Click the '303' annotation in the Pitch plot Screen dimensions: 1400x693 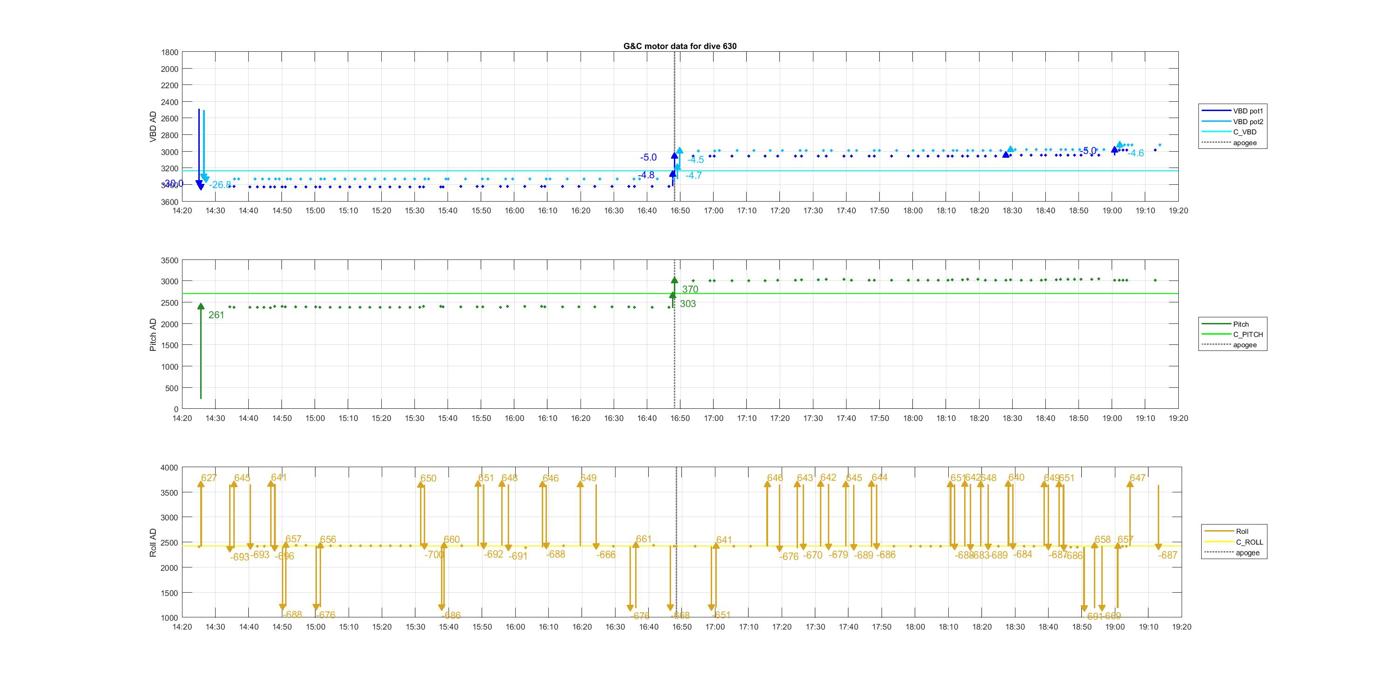coord(688,303)
